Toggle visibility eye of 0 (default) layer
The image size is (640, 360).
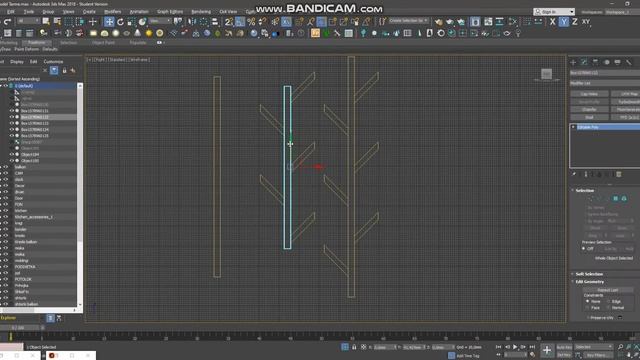tap(5, 86)
